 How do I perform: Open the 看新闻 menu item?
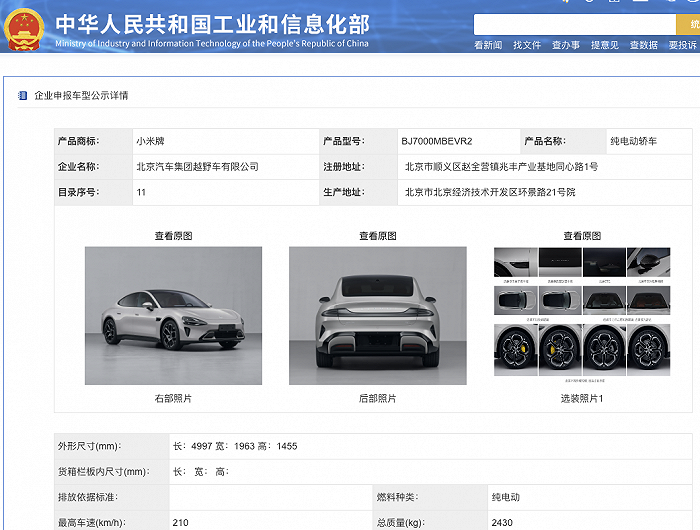coord(488,45)
